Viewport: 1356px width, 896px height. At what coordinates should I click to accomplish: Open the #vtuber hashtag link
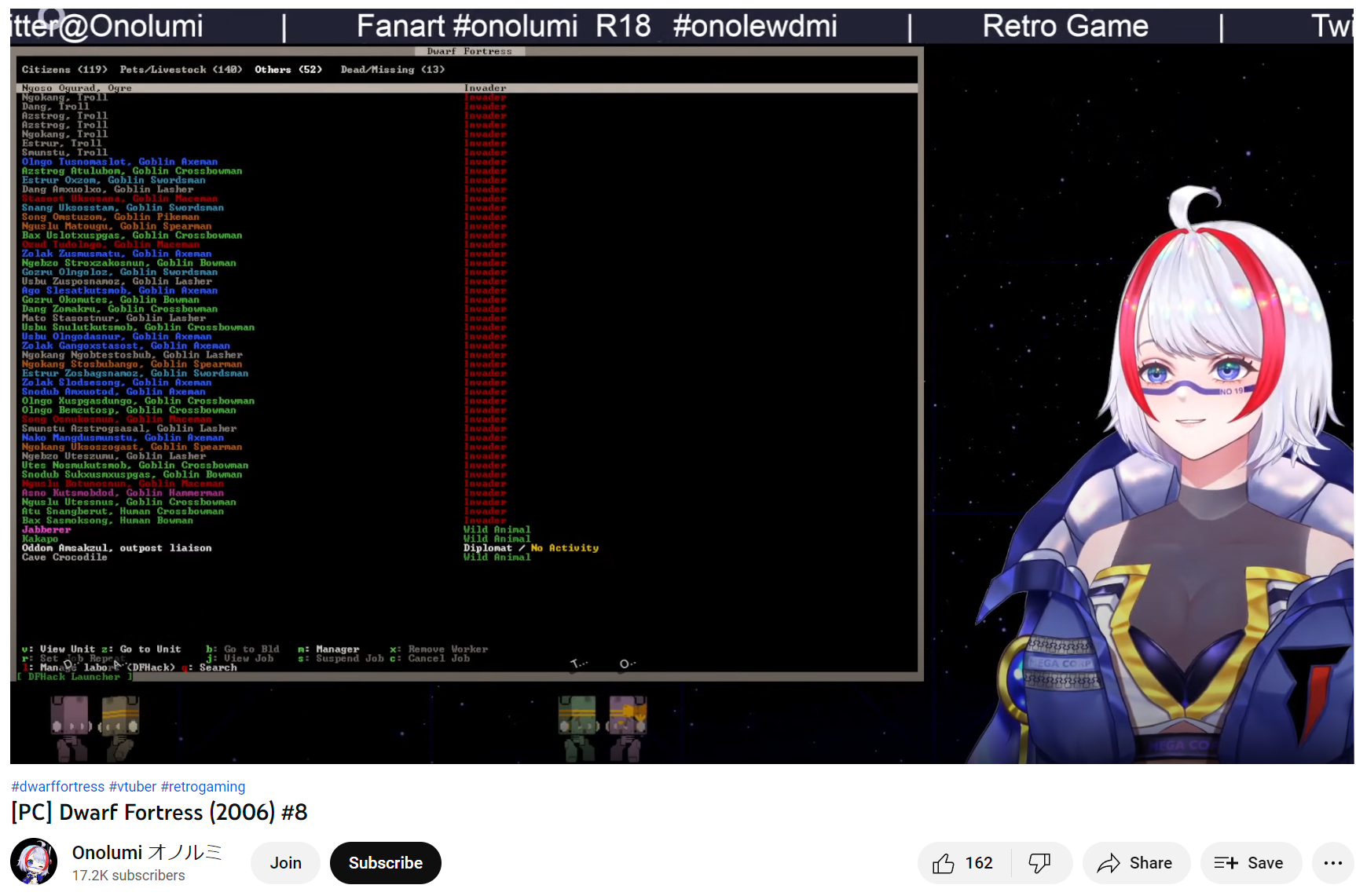[133, 786]
